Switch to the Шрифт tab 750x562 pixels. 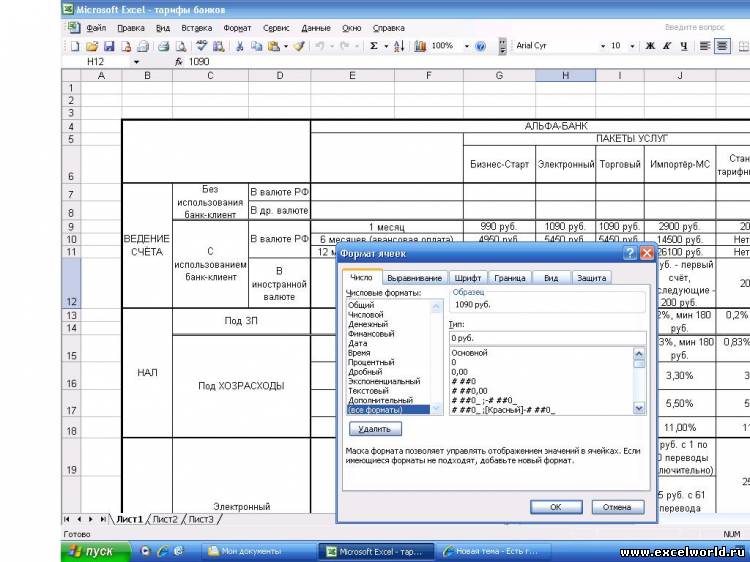[468, 278]
